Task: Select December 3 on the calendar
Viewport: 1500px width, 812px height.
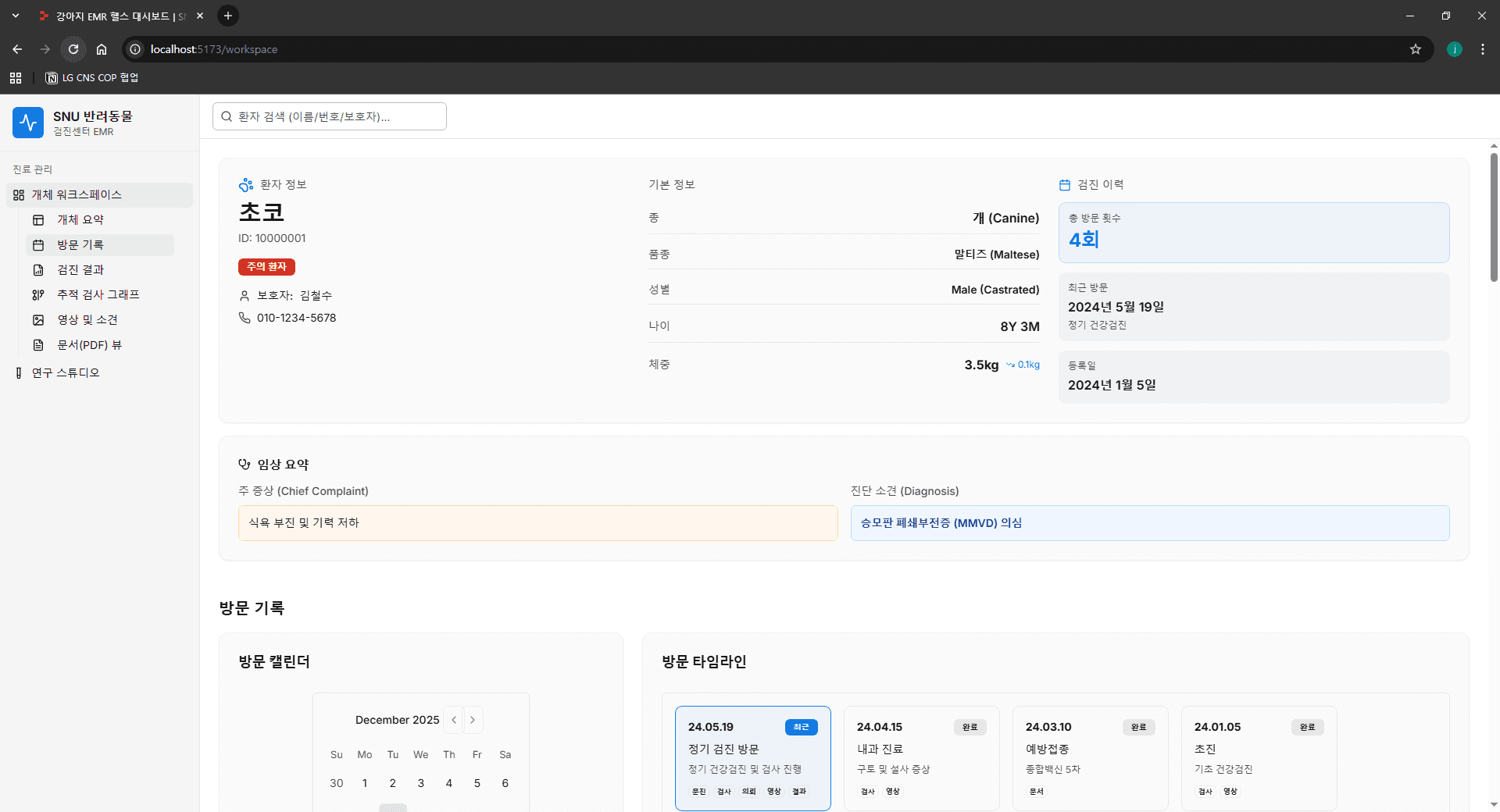Action: click(421, 783)
